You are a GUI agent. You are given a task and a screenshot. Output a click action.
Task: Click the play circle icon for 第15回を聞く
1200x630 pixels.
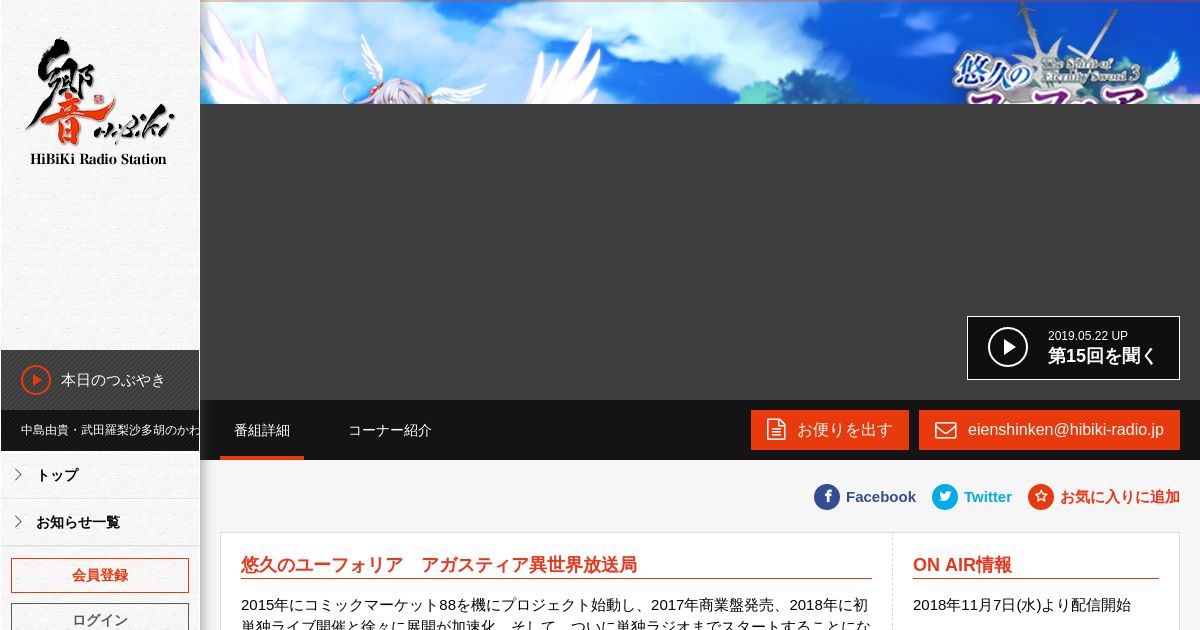coord(1008,347)
